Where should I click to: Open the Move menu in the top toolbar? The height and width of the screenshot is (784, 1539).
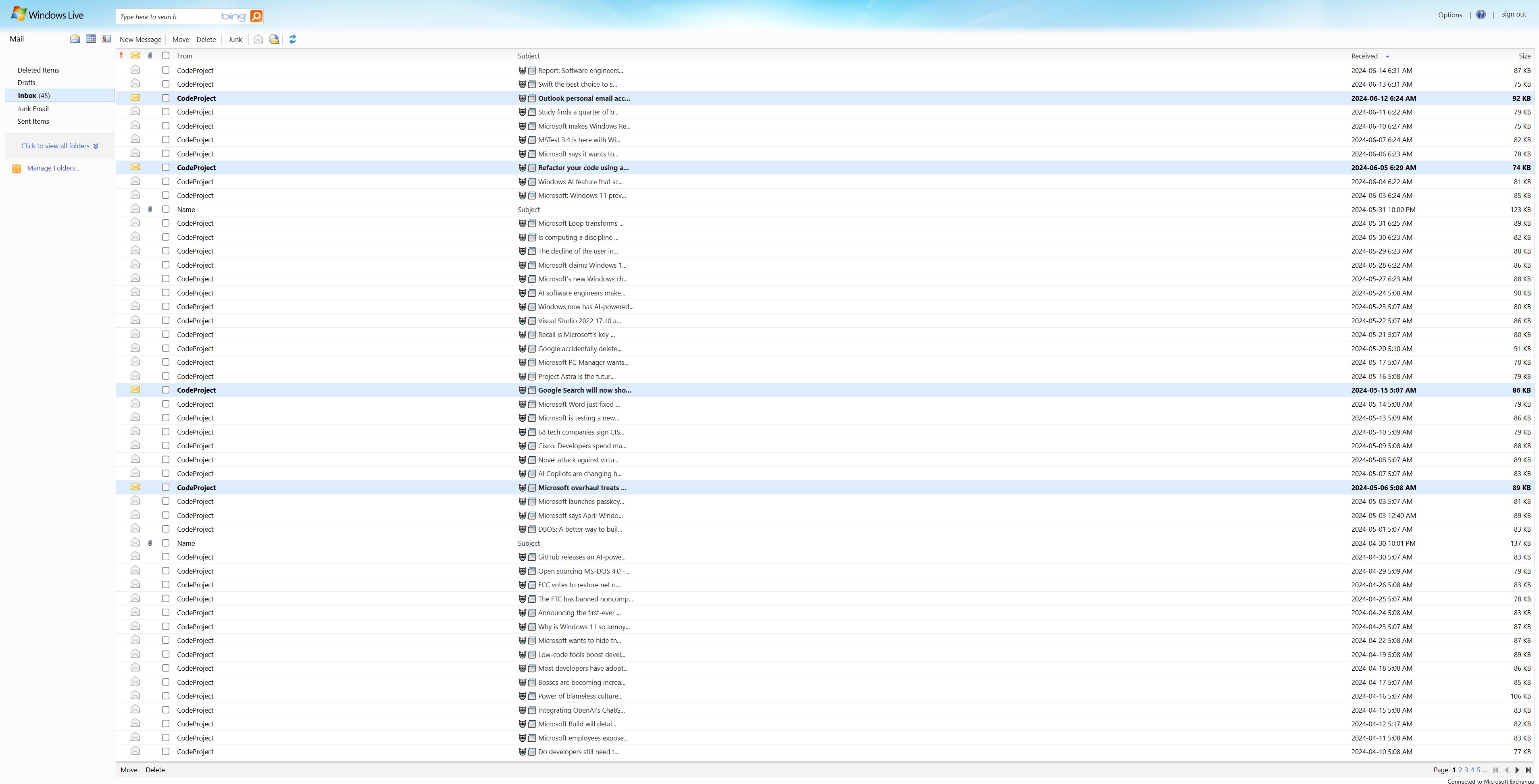[x=180, y=40]
